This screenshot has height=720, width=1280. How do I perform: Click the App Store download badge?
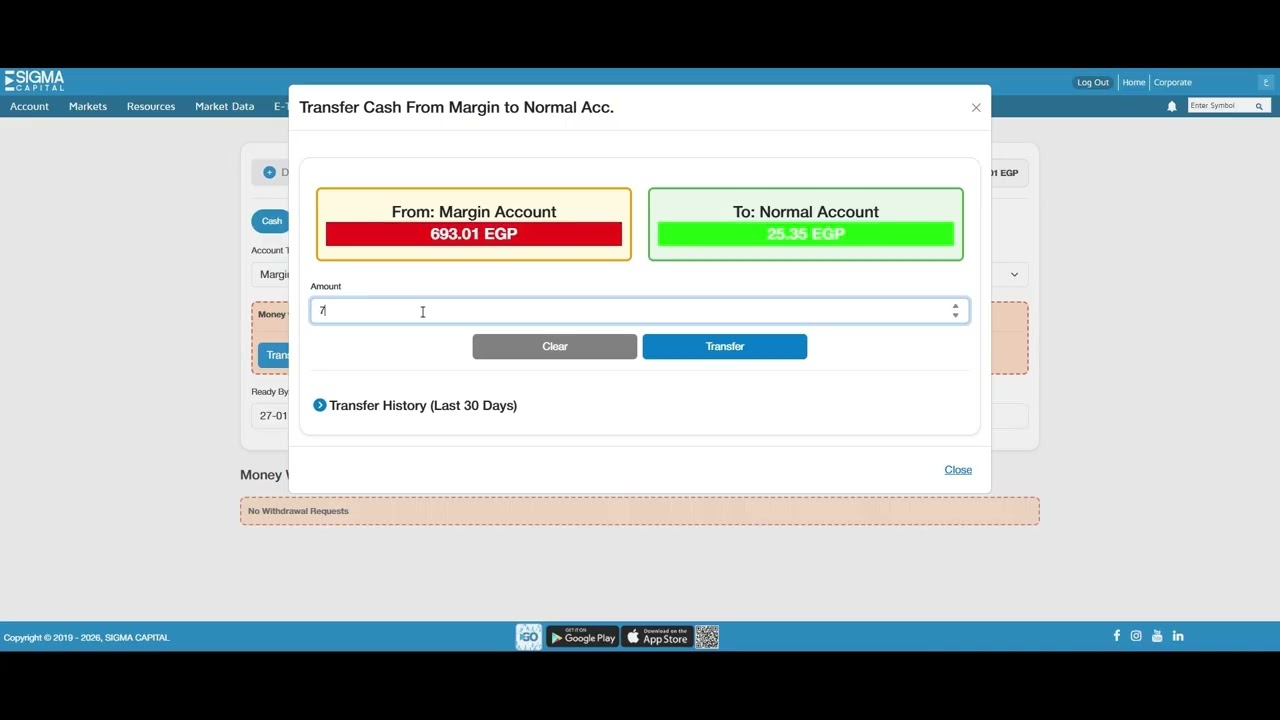point(657,637)
